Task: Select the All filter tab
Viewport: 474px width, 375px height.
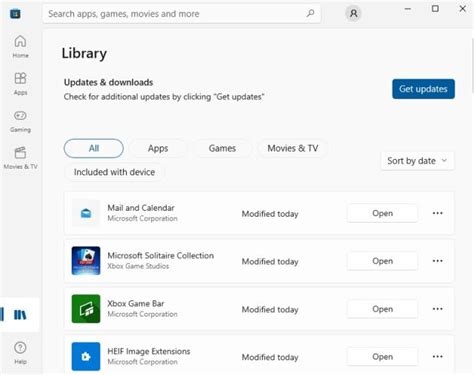Action: pos(94,148)
